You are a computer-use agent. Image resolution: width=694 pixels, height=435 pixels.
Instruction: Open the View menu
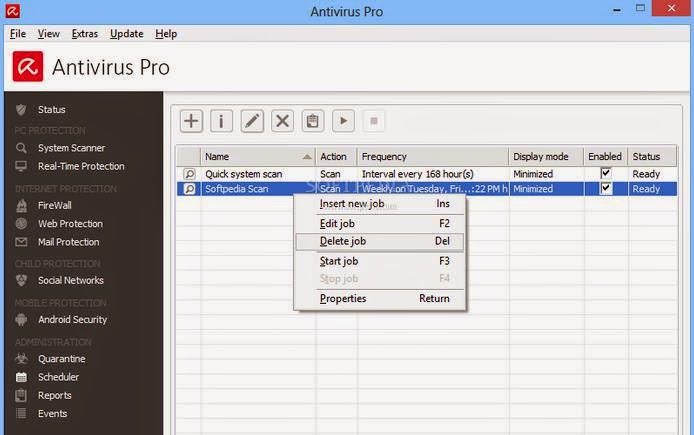coord(49,34)
